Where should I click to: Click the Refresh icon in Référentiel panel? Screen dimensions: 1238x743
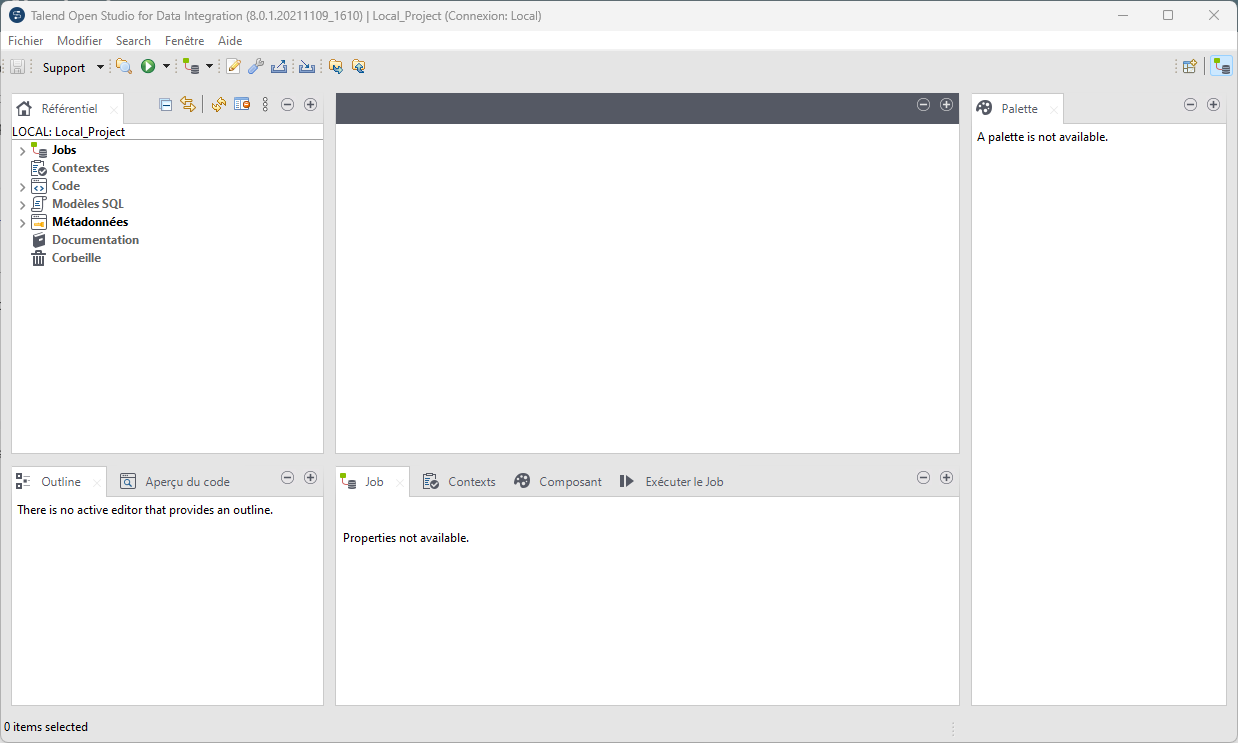pyautogui.click(x=218, y=104)
